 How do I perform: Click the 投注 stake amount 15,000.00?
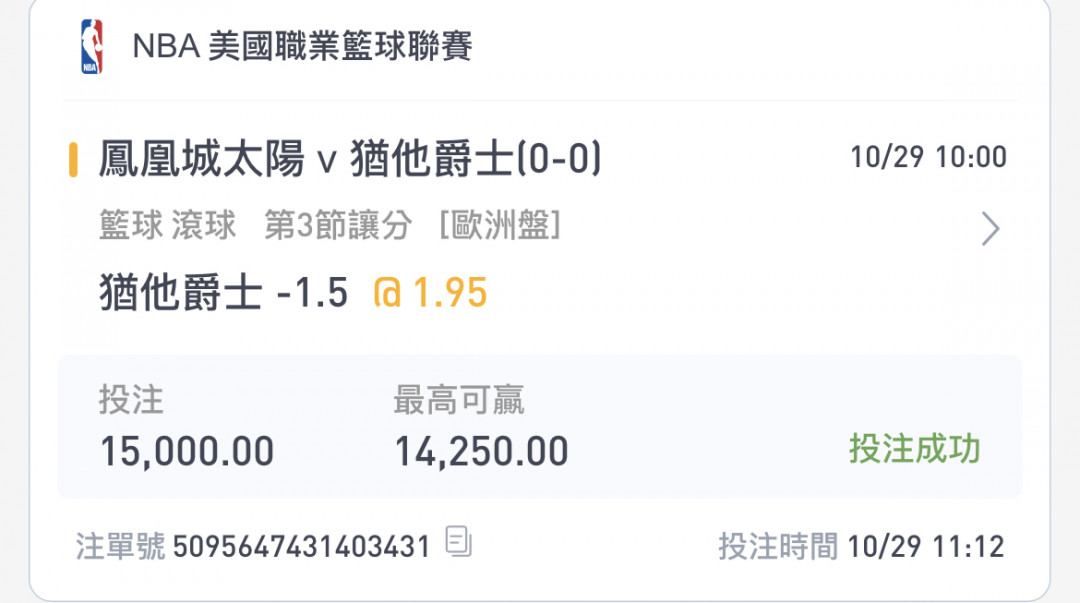click(187, 451)
